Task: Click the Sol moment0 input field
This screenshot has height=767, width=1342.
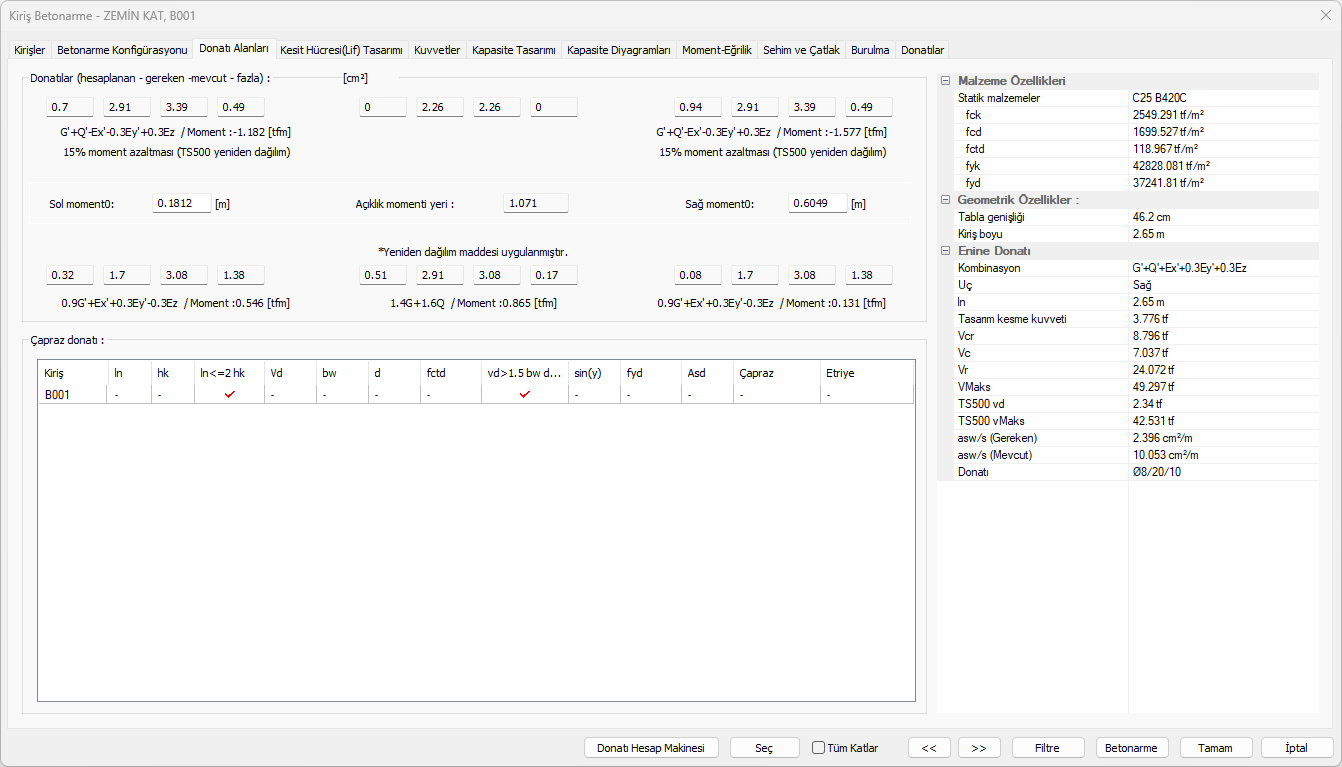Action: [x=182, y=204]
